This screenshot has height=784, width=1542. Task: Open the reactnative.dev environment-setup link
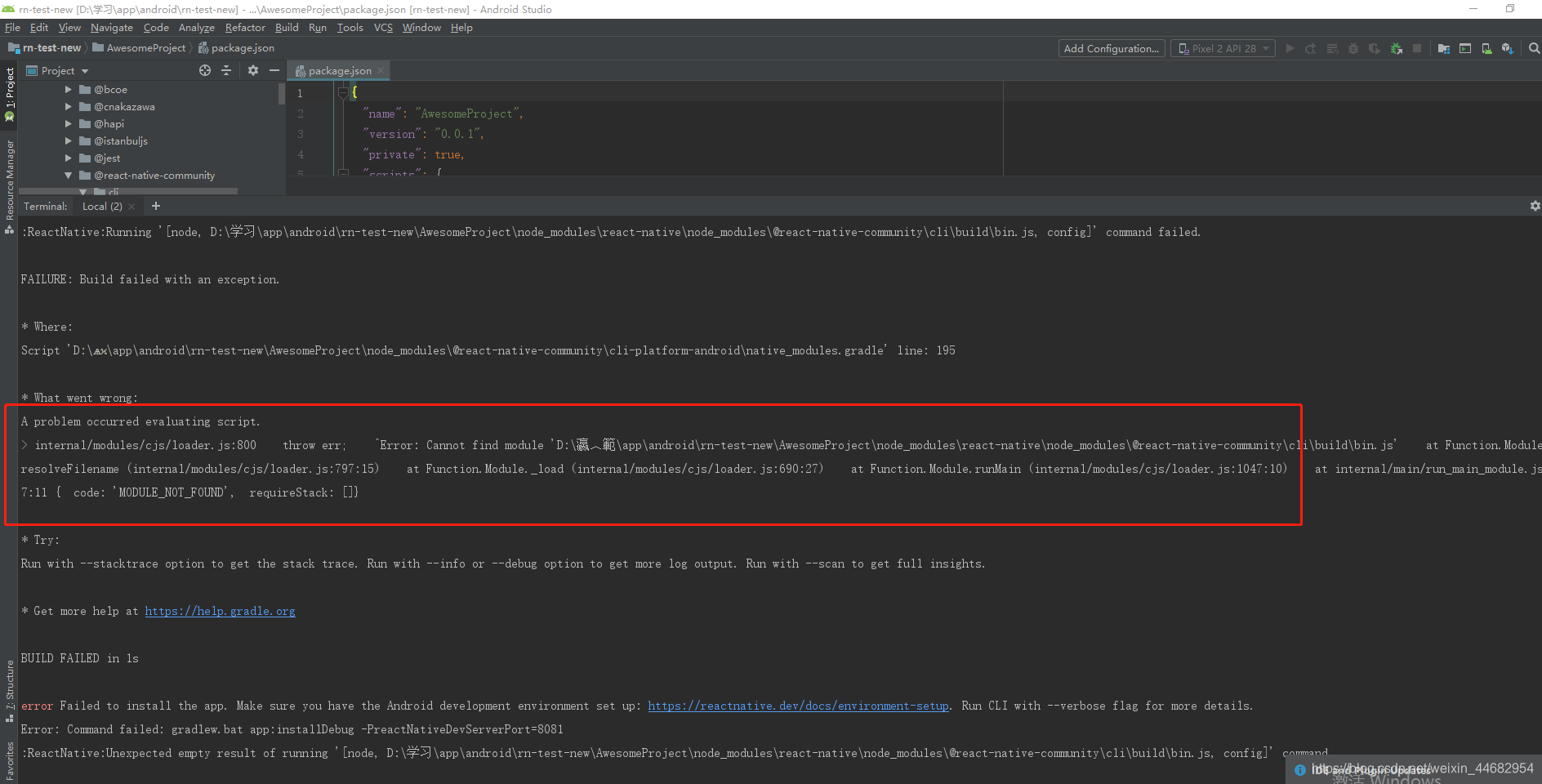tap(799, 706)
